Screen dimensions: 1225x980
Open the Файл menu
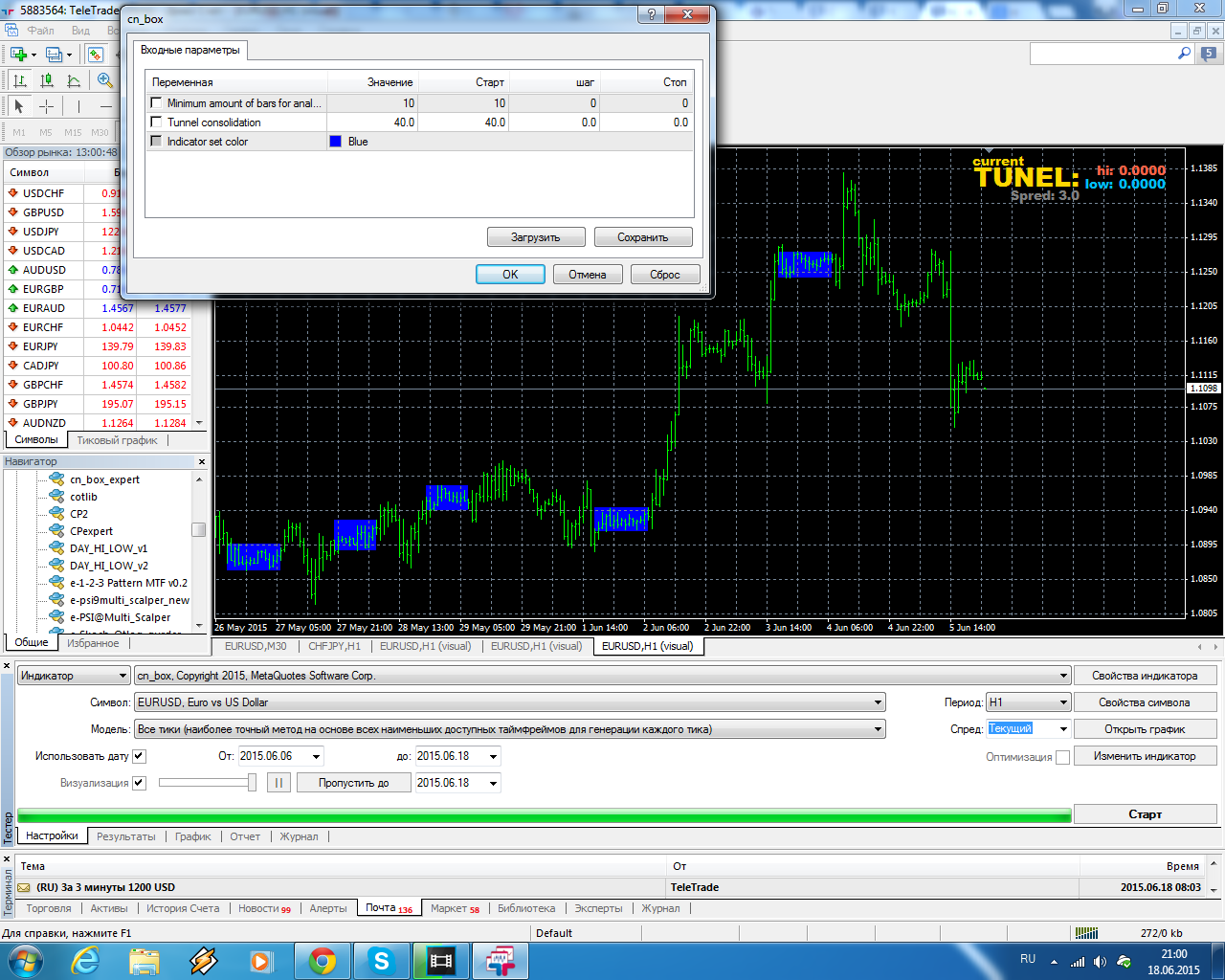tap(40, 31)
